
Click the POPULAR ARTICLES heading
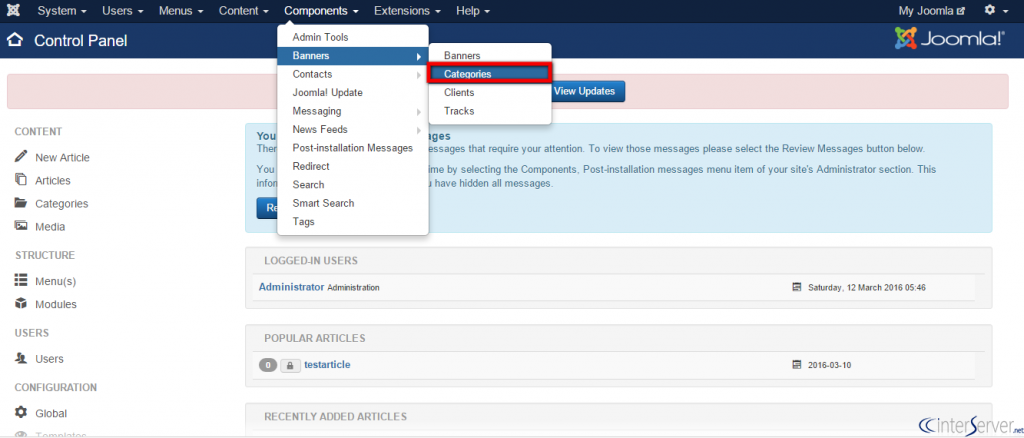point(315,338)
